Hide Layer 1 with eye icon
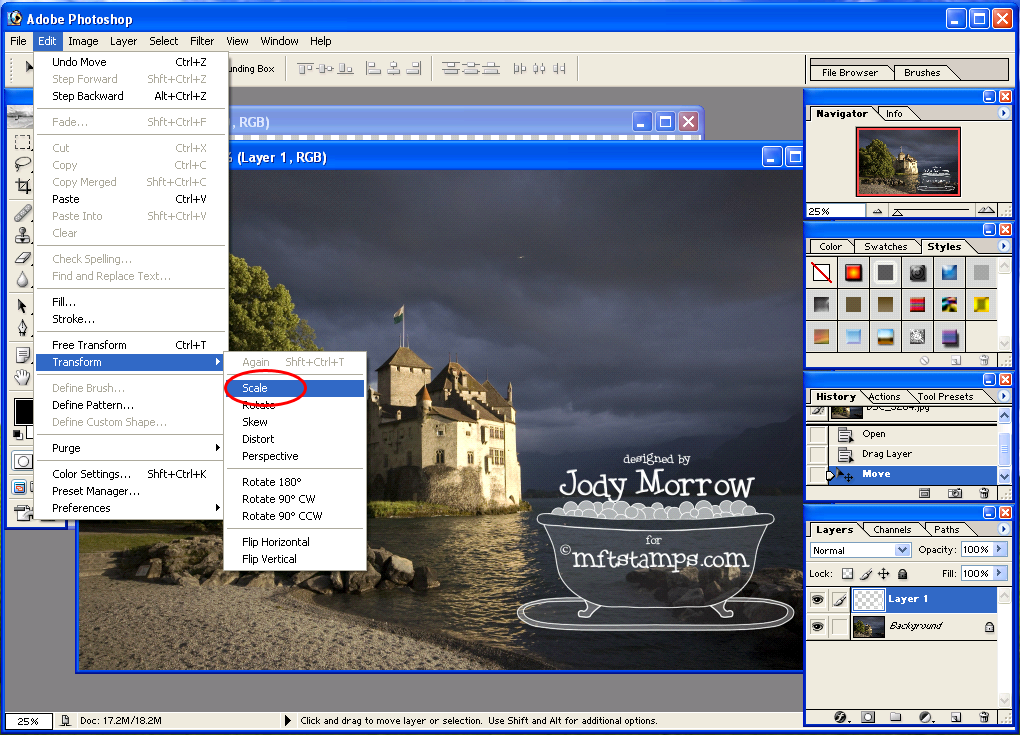This screenshot has height=735, width=1020. click(818, 599)
